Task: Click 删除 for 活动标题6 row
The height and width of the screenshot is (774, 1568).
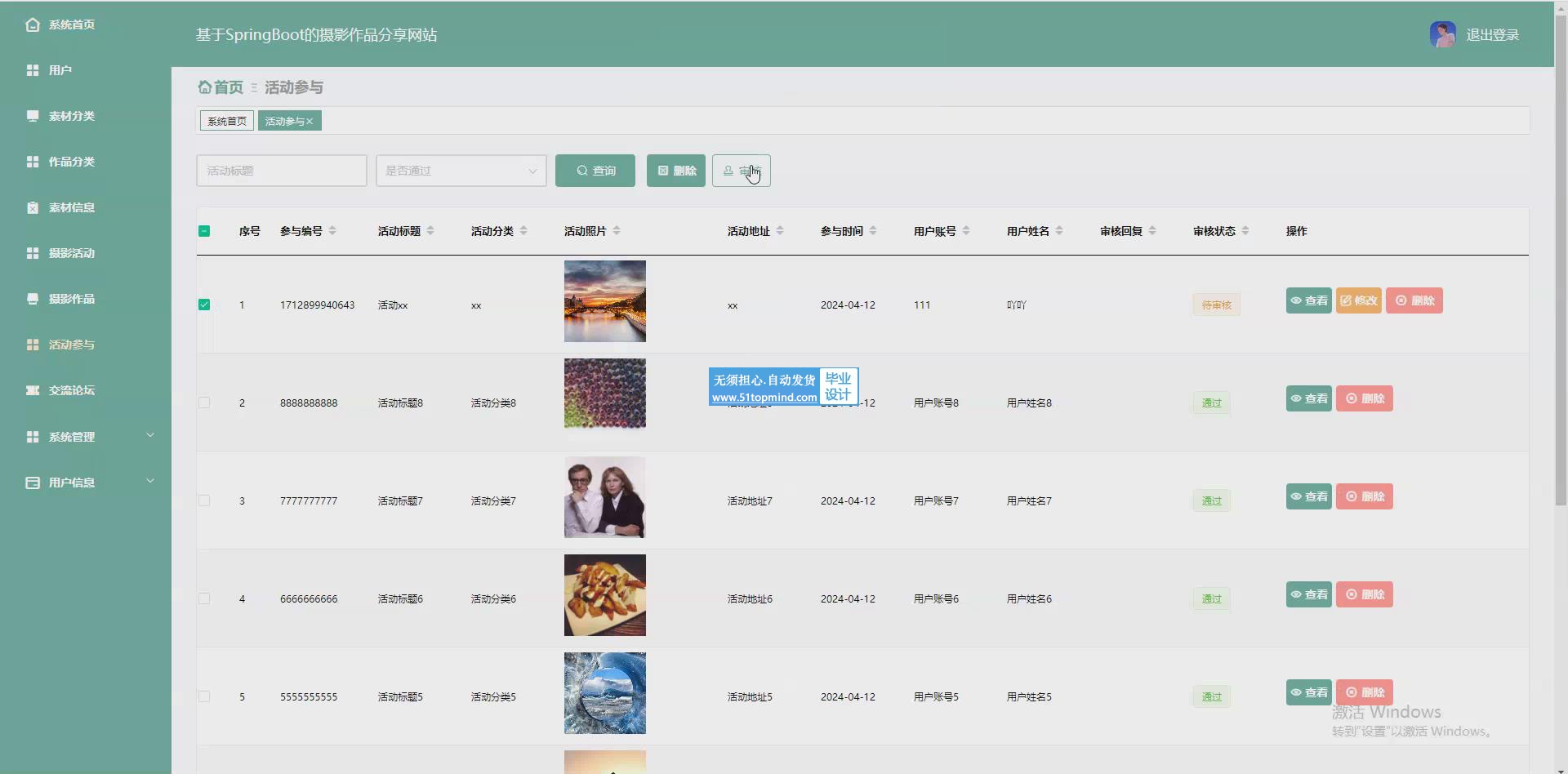Action: click(1365, 594)
